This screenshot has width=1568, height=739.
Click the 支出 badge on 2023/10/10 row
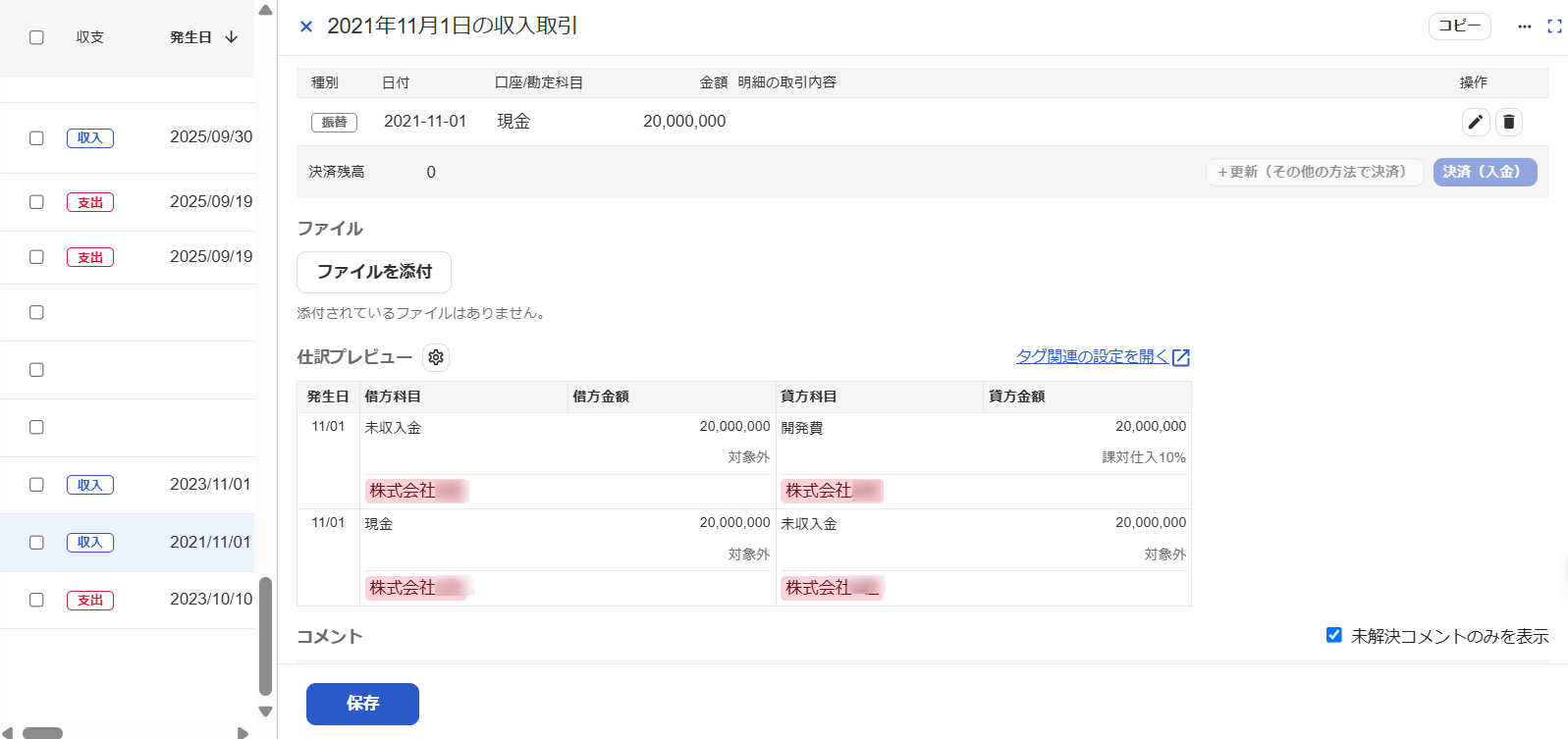(x=90, y=601)
